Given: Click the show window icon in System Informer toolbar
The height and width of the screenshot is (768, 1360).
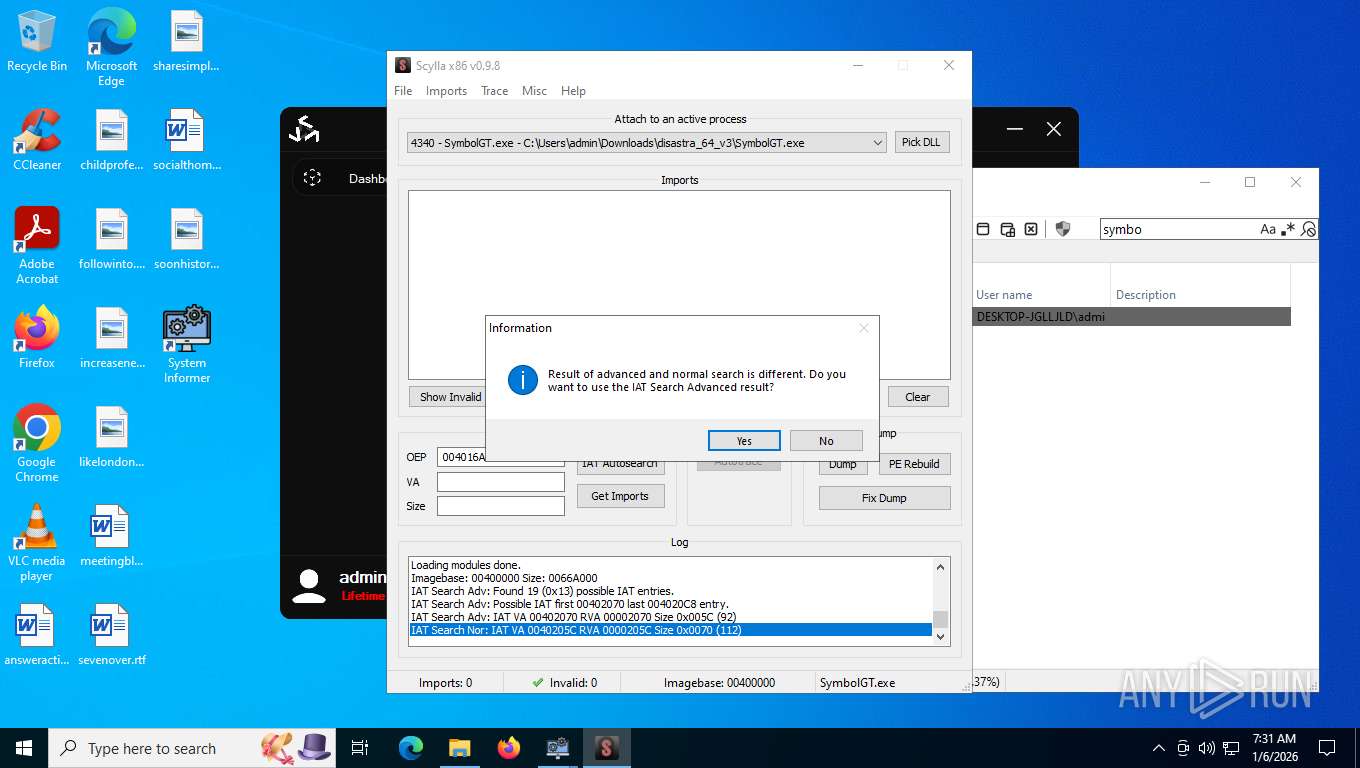Looking at the screenshot, I should [x=983, y=229].
